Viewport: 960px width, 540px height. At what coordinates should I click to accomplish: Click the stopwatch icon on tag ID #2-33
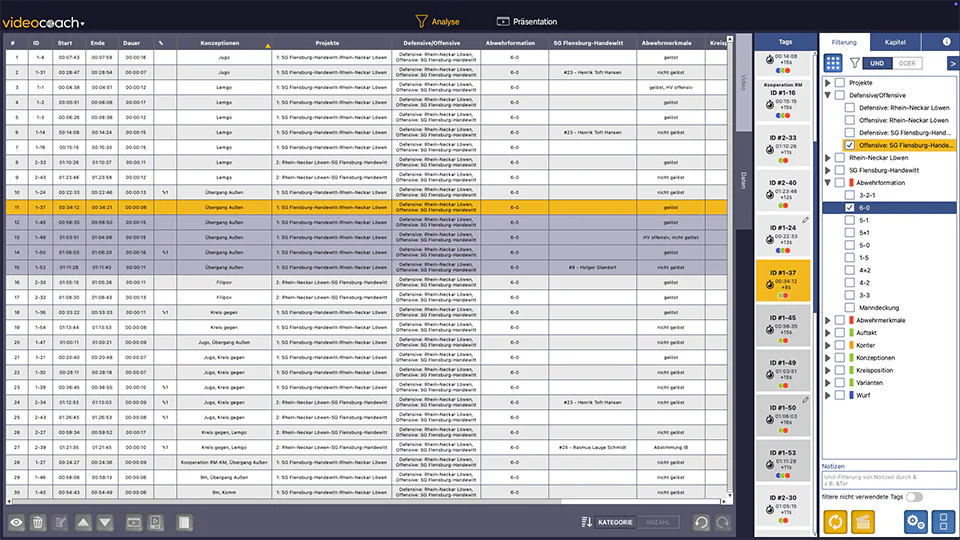coord(770,149)
